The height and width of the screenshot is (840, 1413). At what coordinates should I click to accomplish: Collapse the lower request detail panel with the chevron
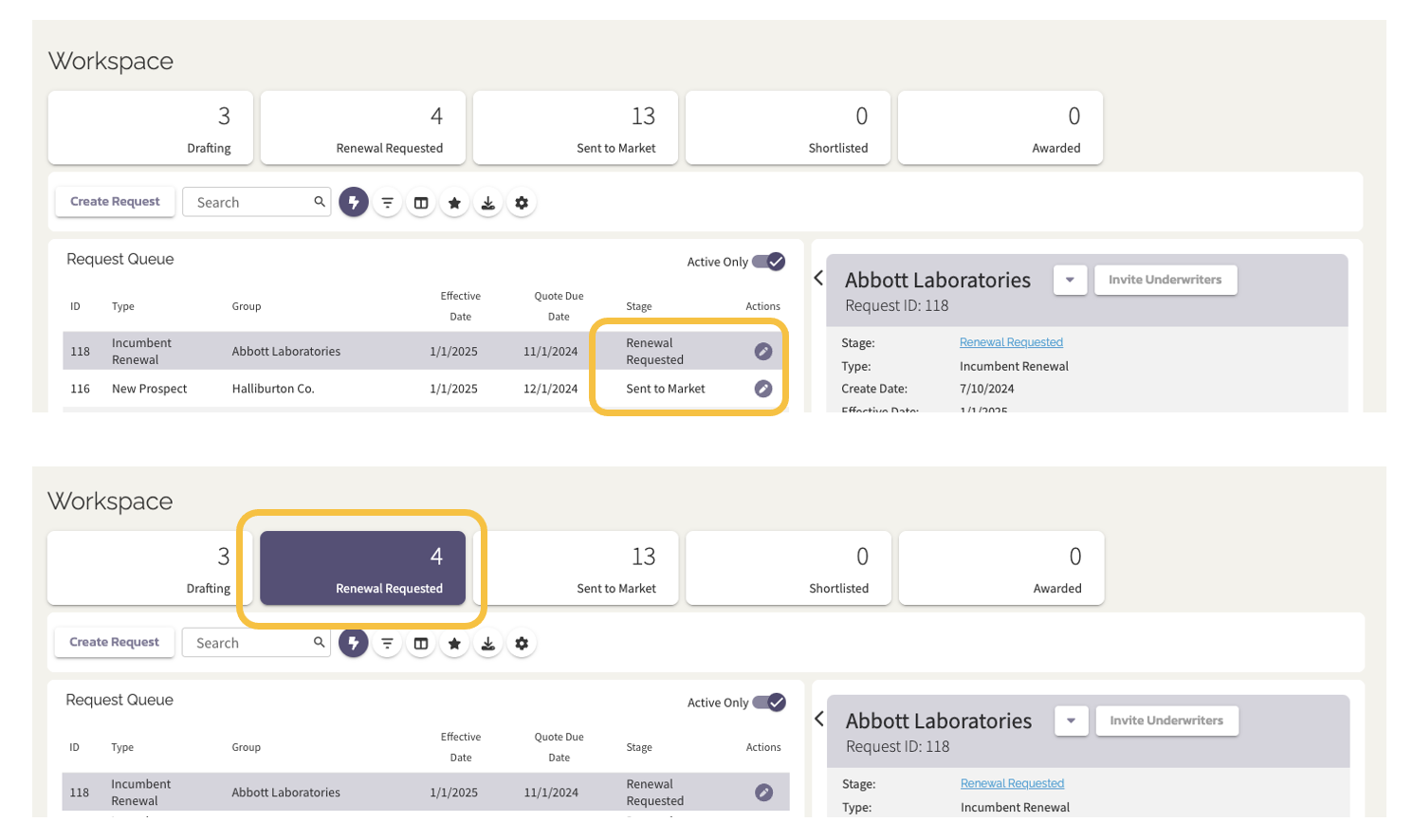(818, 719)
